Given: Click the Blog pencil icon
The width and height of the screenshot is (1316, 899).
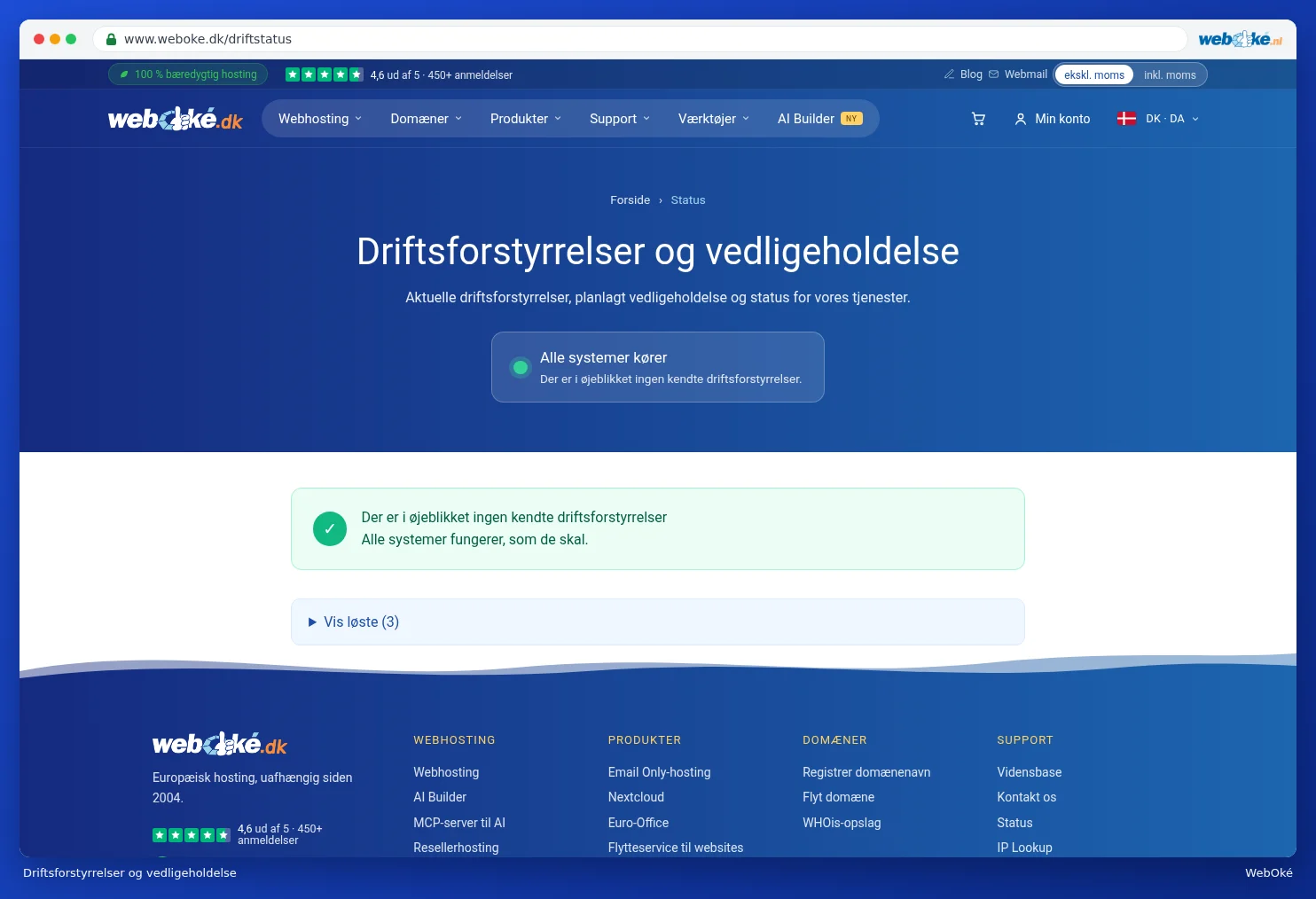Looking at the screenshot, I should pos(949,74).
